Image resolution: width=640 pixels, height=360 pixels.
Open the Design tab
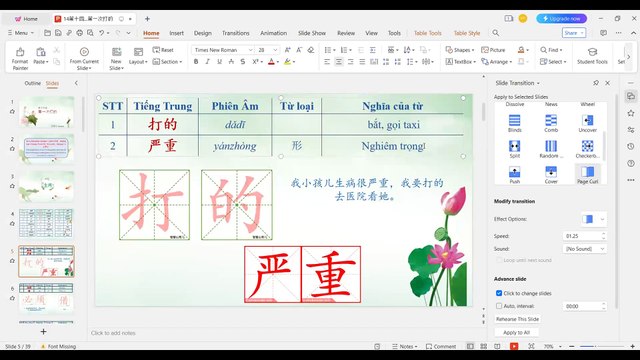pos(202,33)
